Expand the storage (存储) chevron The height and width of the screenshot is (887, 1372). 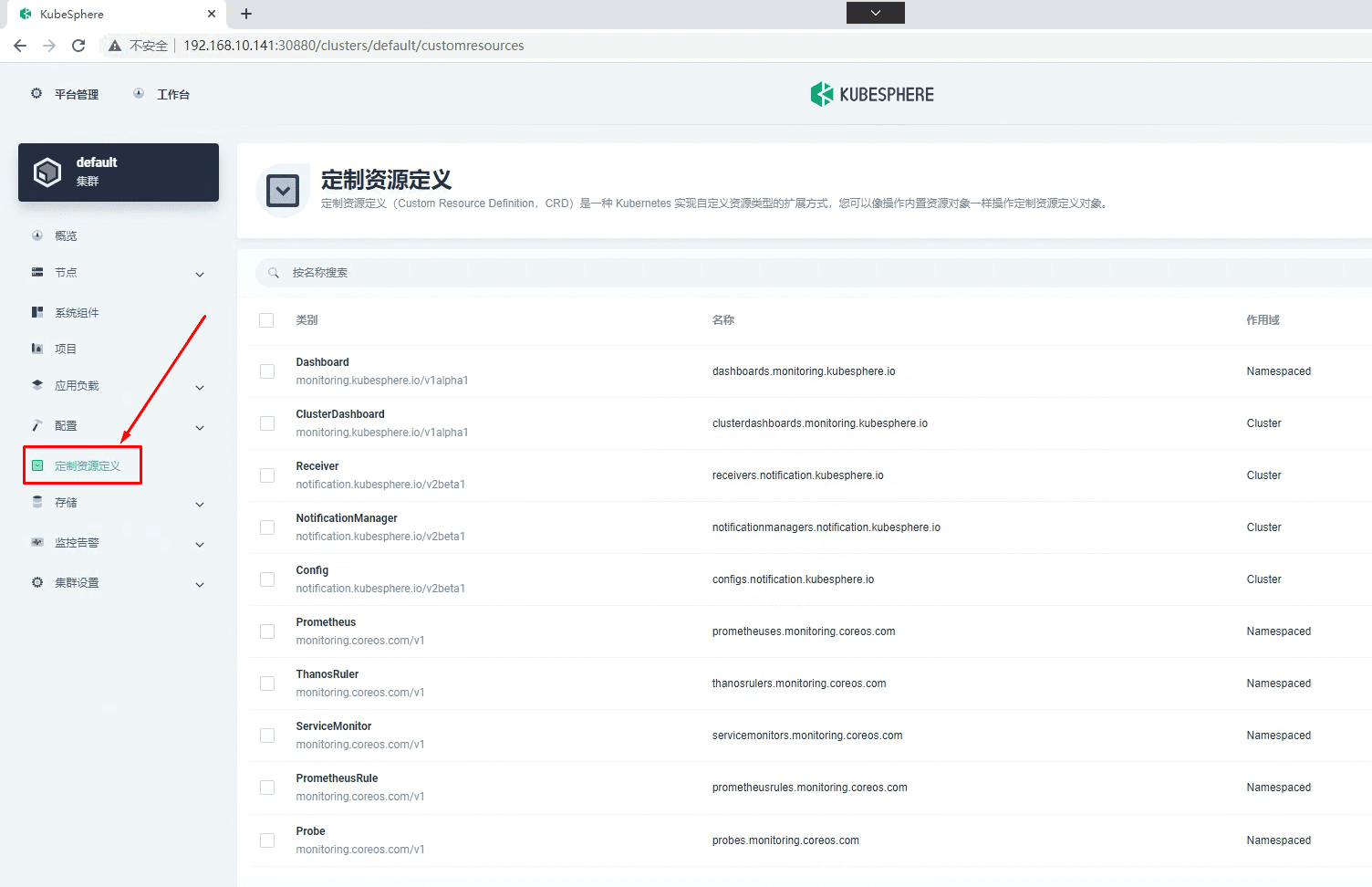coord(200,505)
